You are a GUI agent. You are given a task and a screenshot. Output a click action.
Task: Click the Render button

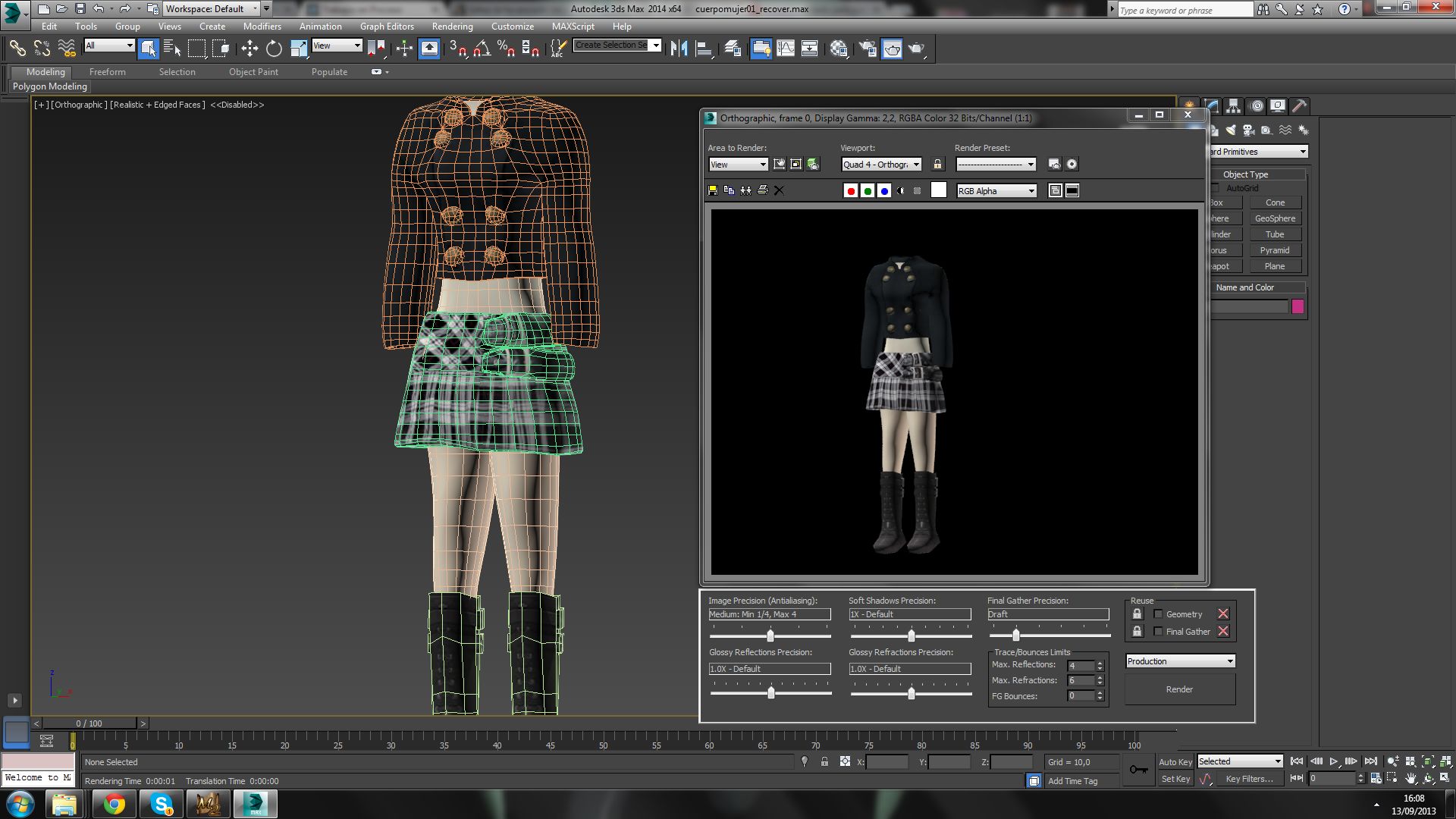coord(1179,689)
